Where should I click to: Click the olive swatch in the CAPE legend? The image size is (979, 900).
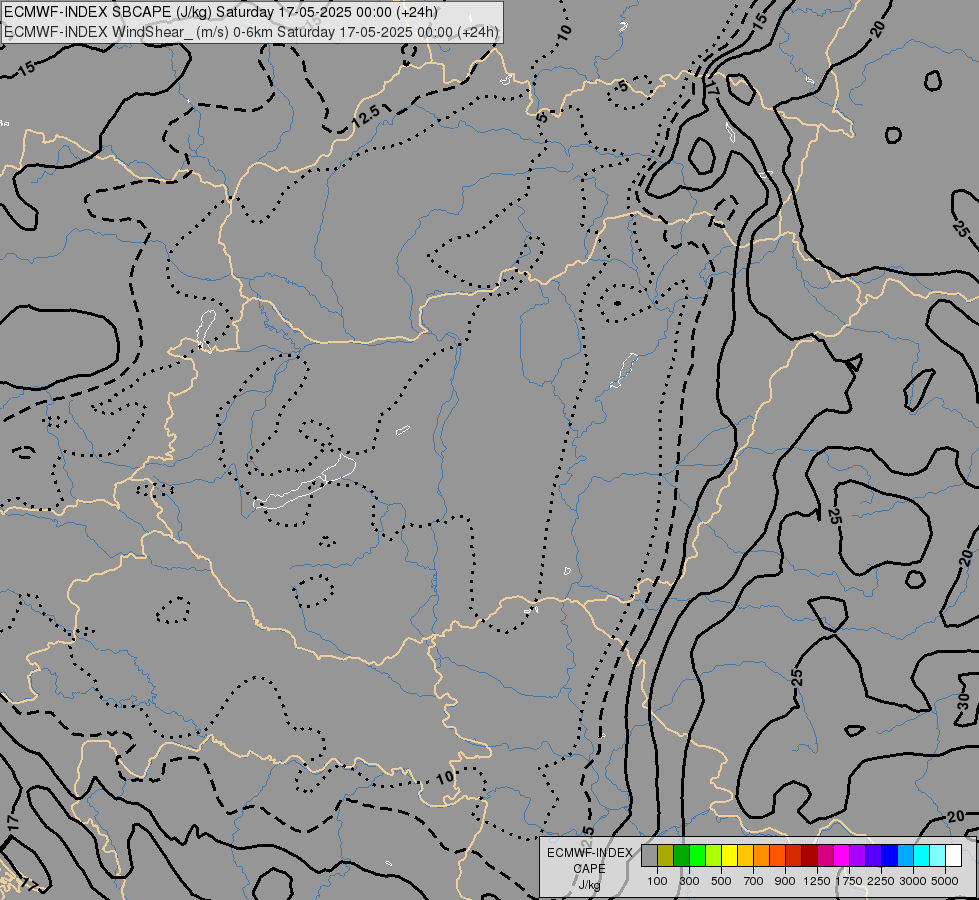tap(666, 856)
